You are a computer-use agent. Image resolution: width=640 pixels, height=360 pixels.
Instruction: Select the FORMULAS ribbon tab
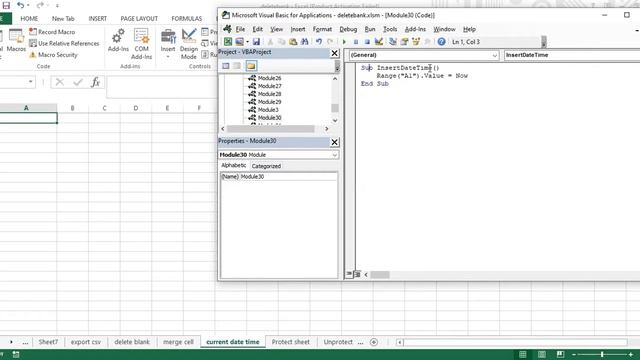[187, 19]
